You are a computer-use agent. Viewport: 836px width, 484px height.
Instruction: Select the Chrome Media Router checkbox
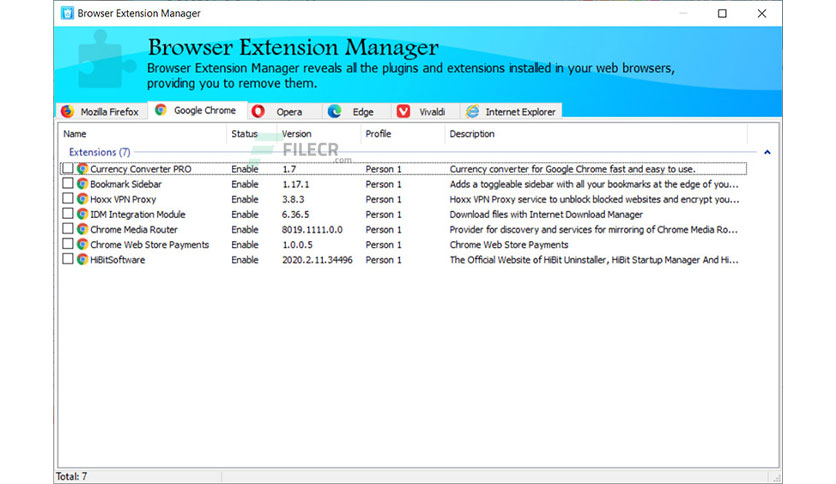(68, 229)
